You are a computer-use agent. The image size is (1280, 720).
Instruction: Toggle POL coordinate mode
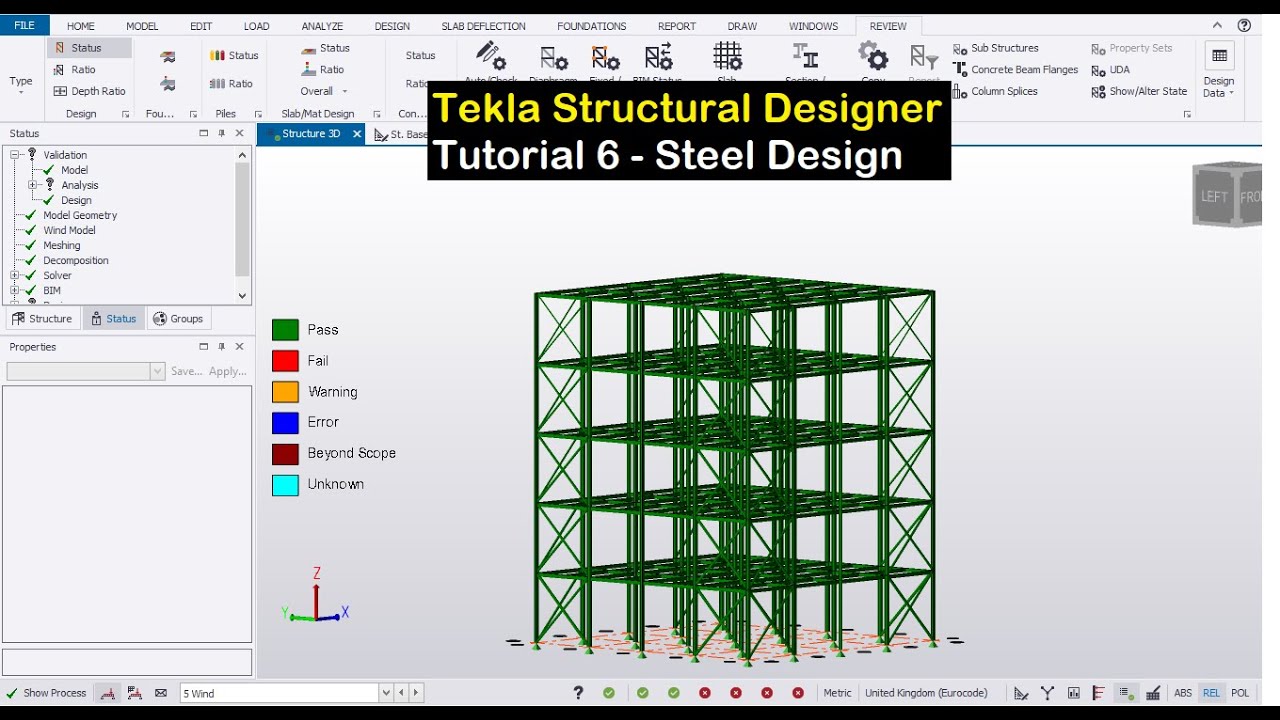[x=1240, y=693]
